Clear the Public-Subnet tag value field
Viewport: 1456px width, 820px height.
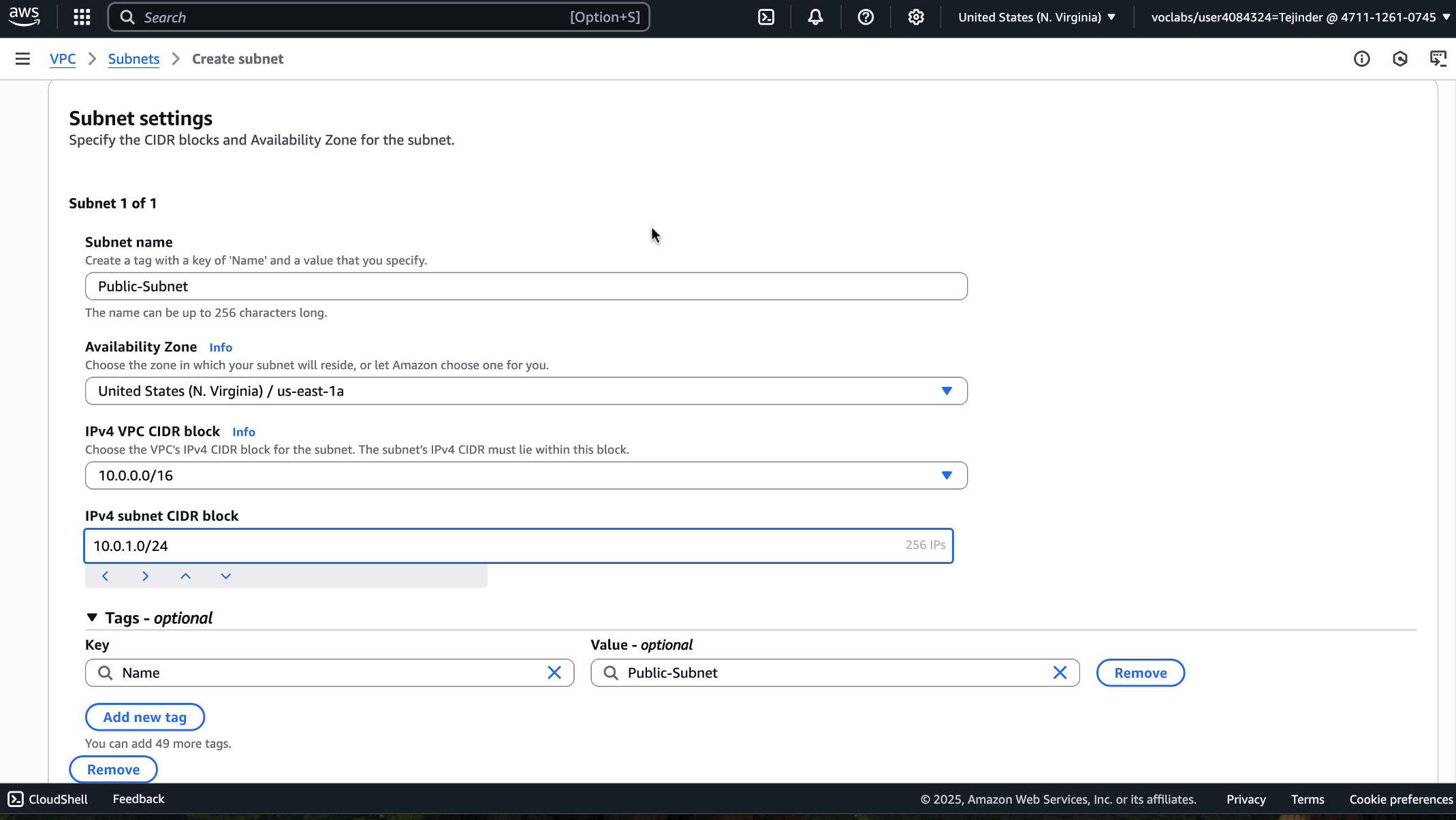click(x=1060, y=673)
